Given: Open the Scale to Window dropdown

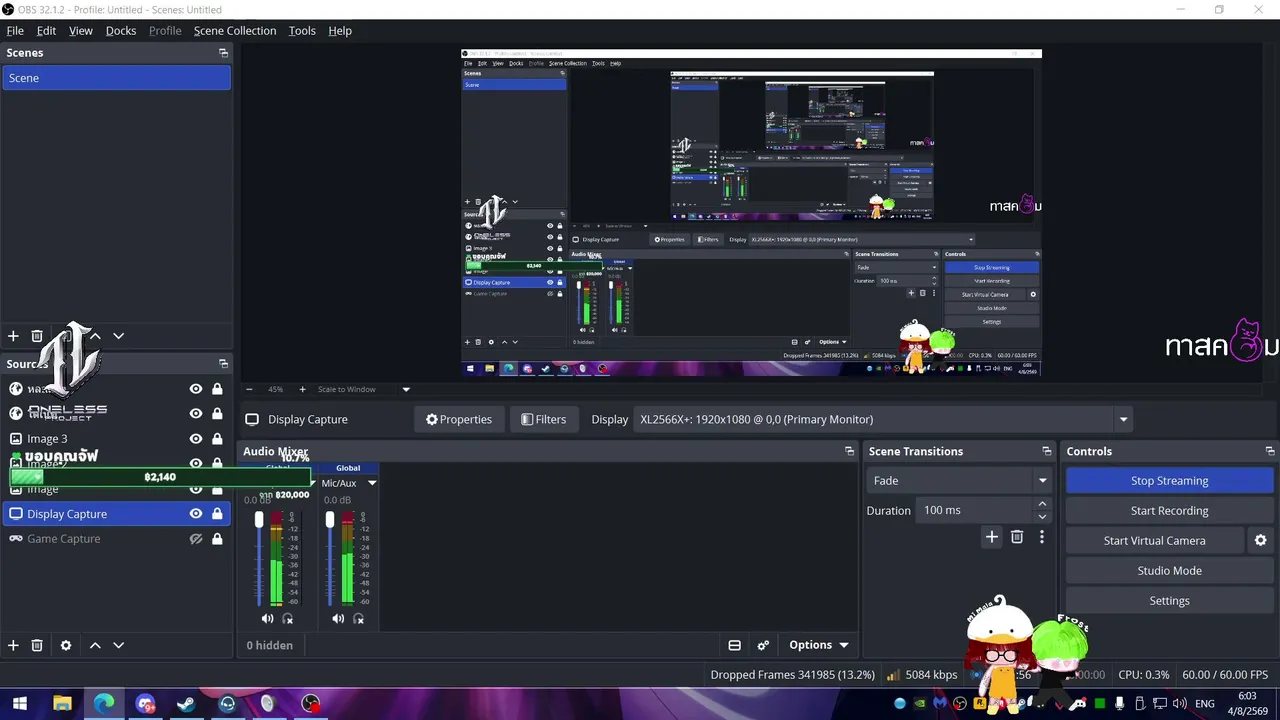Looking at the screenshot, I should (x=406, y=389).
